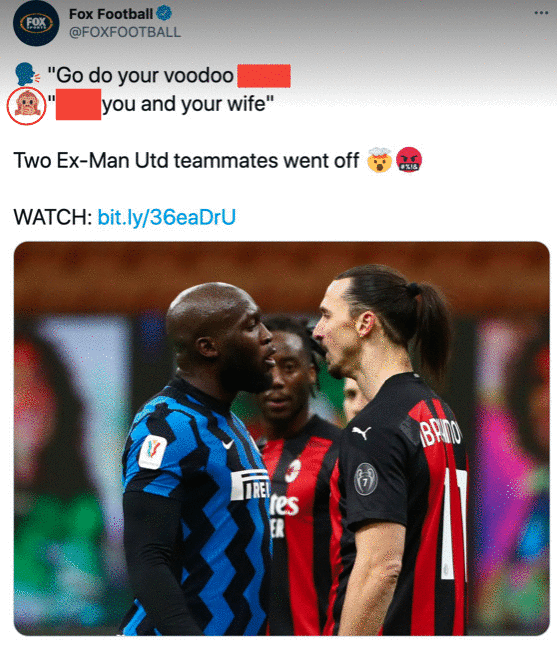Click the verified badge next to Fox Football
The width and height of the screenshot is (557, 648).
point(164,14)
